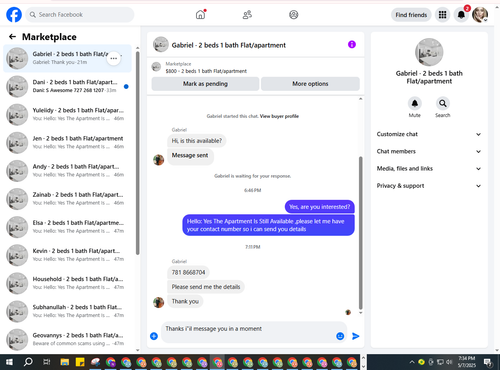
Task: Open Kevin conversation in list
Action: tap(68, 255)
